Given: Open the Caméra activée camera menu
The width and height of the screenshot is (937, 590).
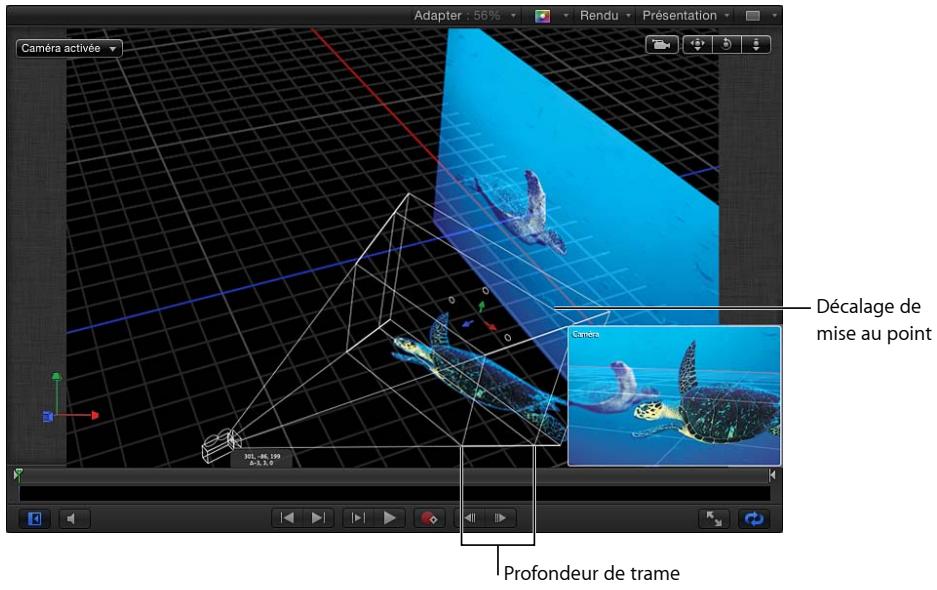Looking at the screenshot, I should [69, 48].
